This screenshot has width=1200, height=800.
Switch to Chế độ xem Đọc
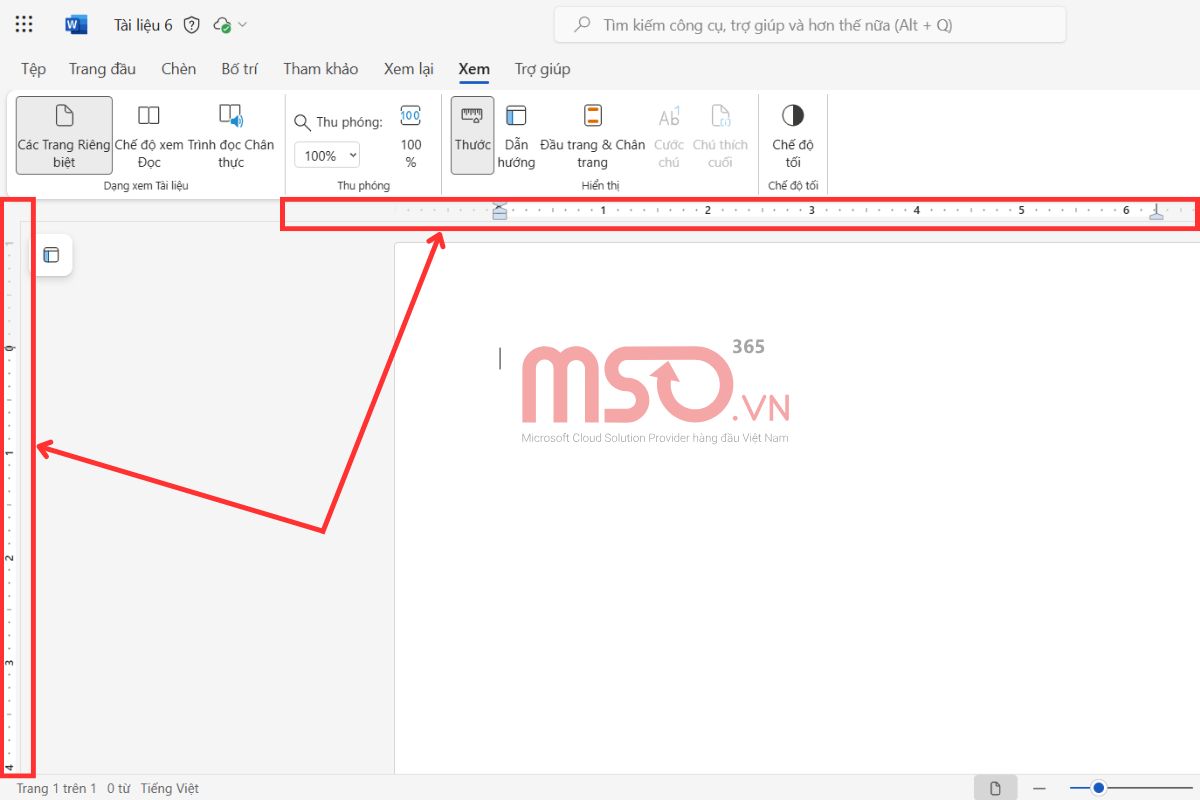(x=149, y=135)
